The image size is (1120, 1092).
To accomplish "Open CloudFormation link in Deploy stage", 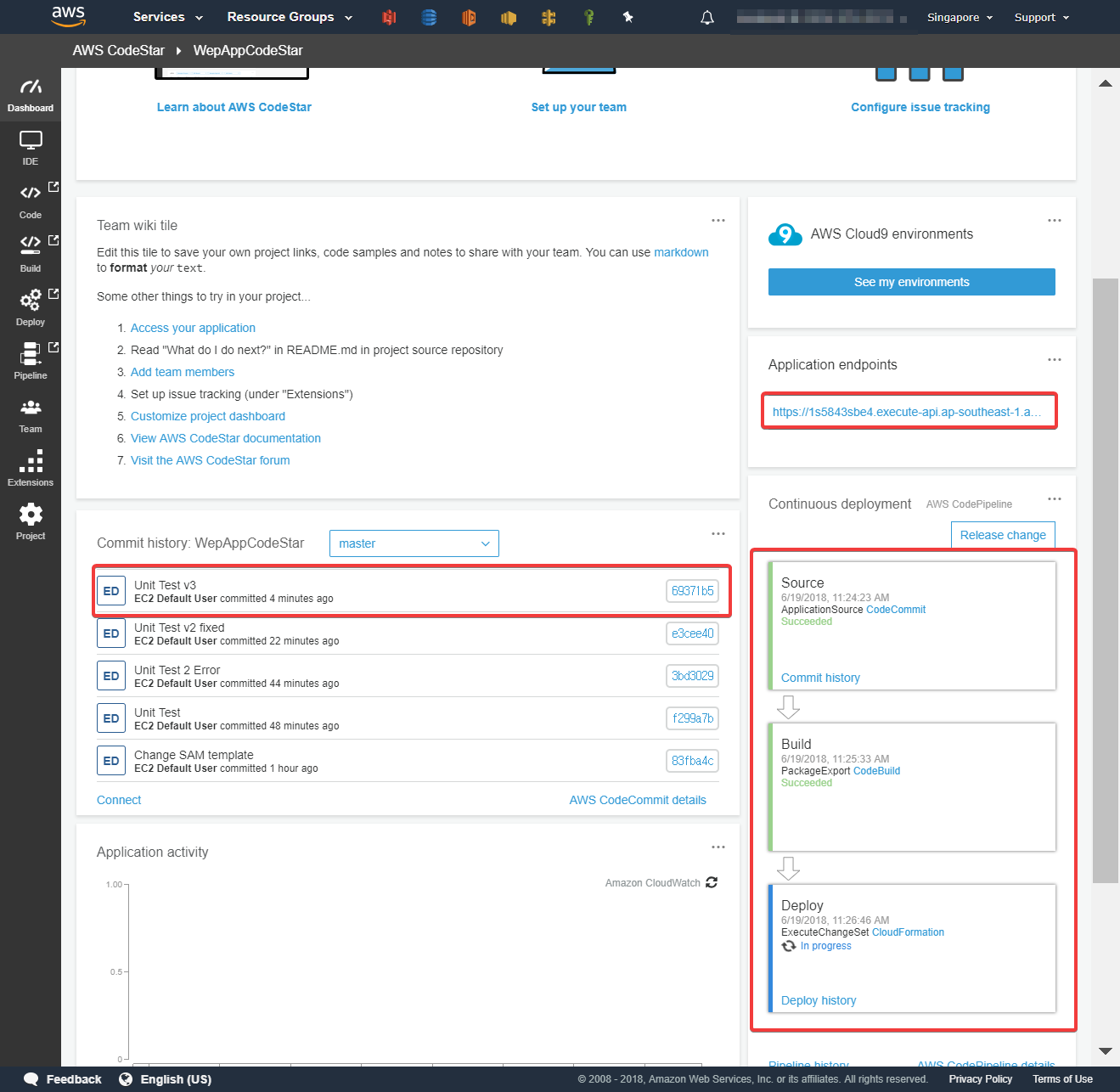I will tap(908, 932).
